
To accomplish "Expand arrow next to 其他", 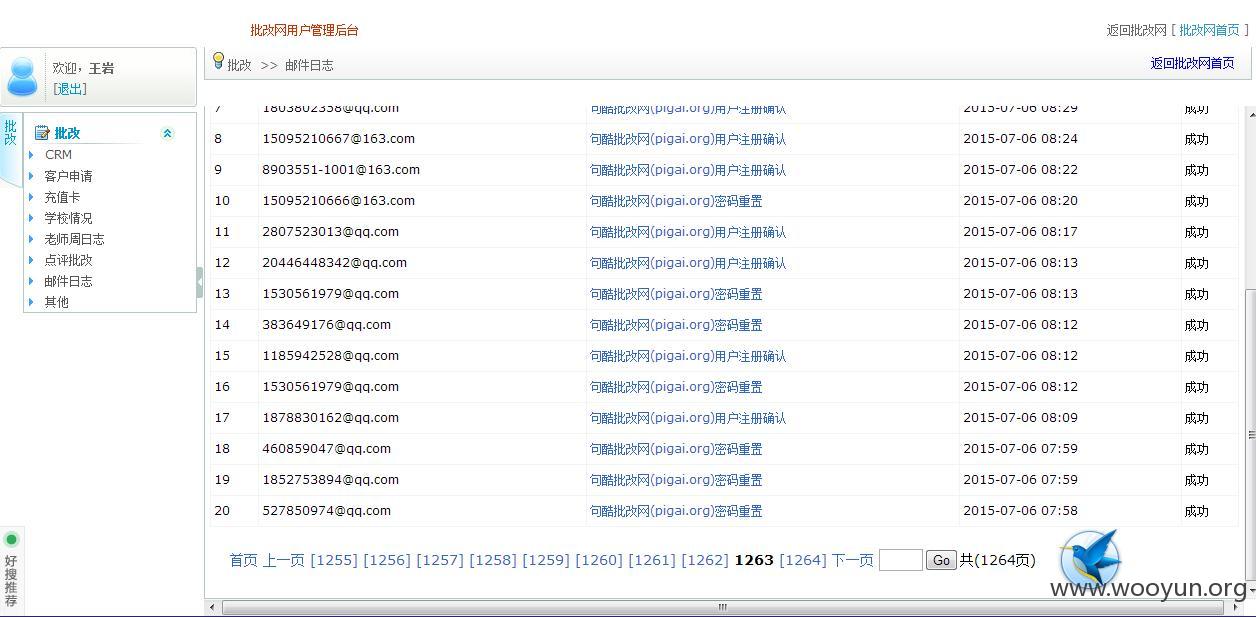I will point(32,302).
